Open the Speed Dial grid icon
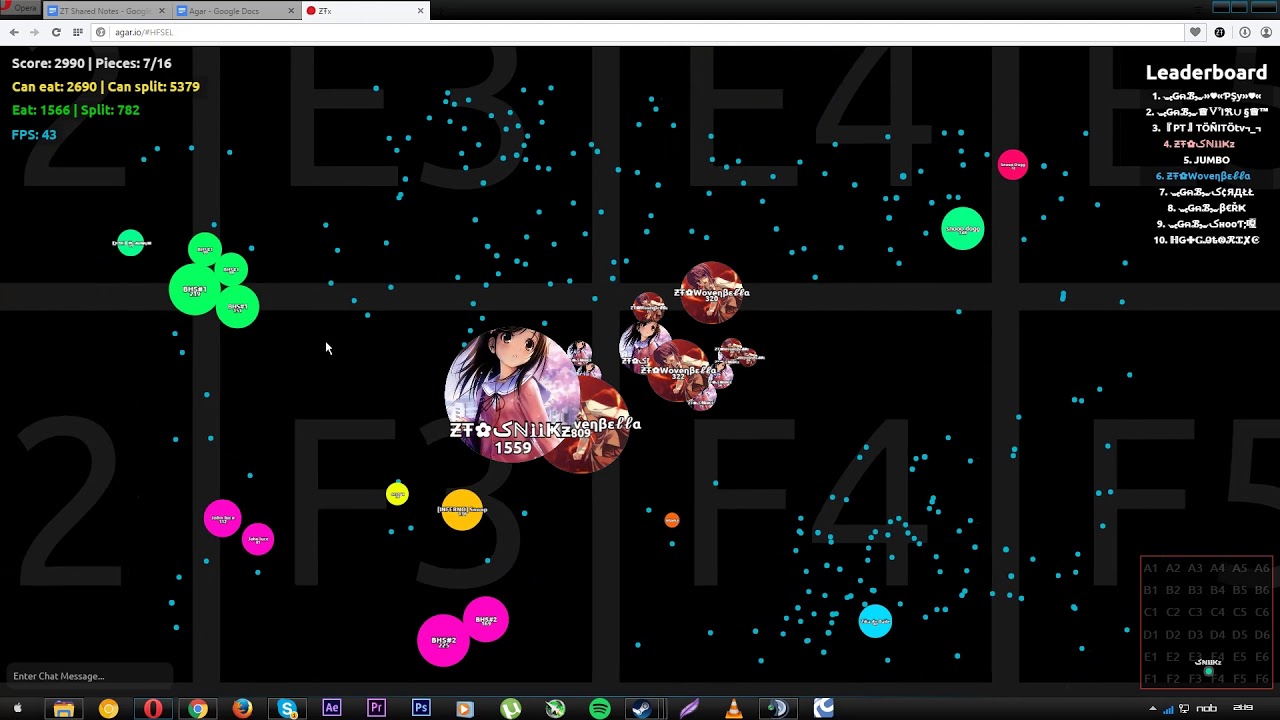This screenshot has height=720, width=1280. click(x=77, y=32)
